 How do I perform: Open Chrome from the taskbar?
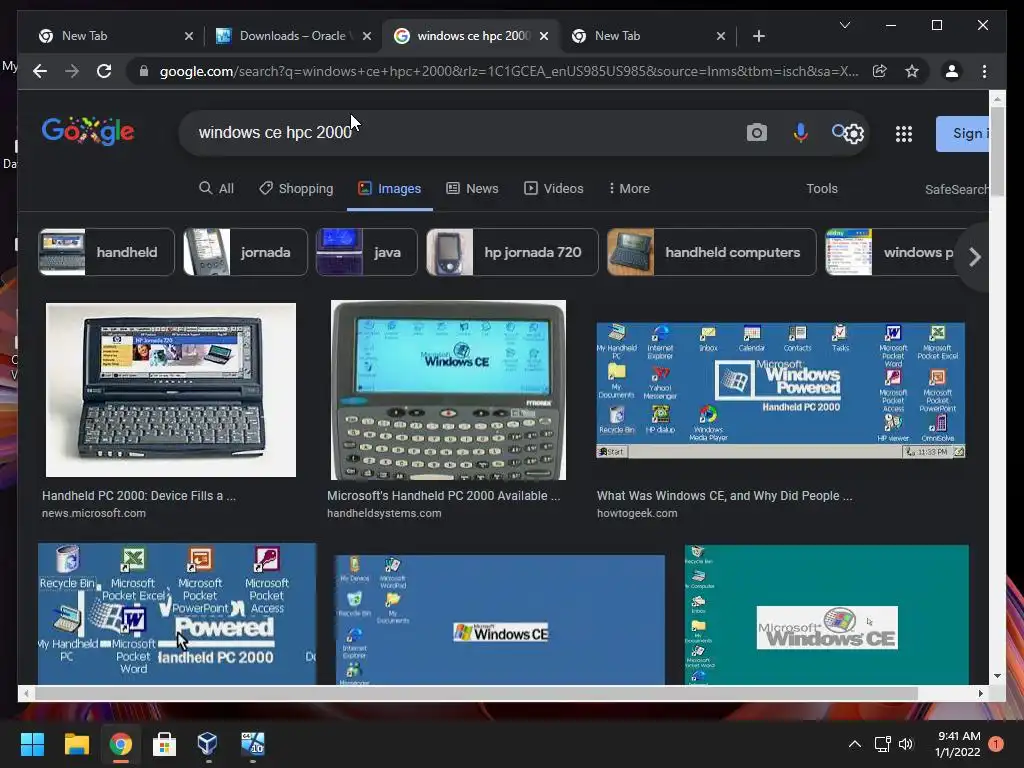(120, 744)
